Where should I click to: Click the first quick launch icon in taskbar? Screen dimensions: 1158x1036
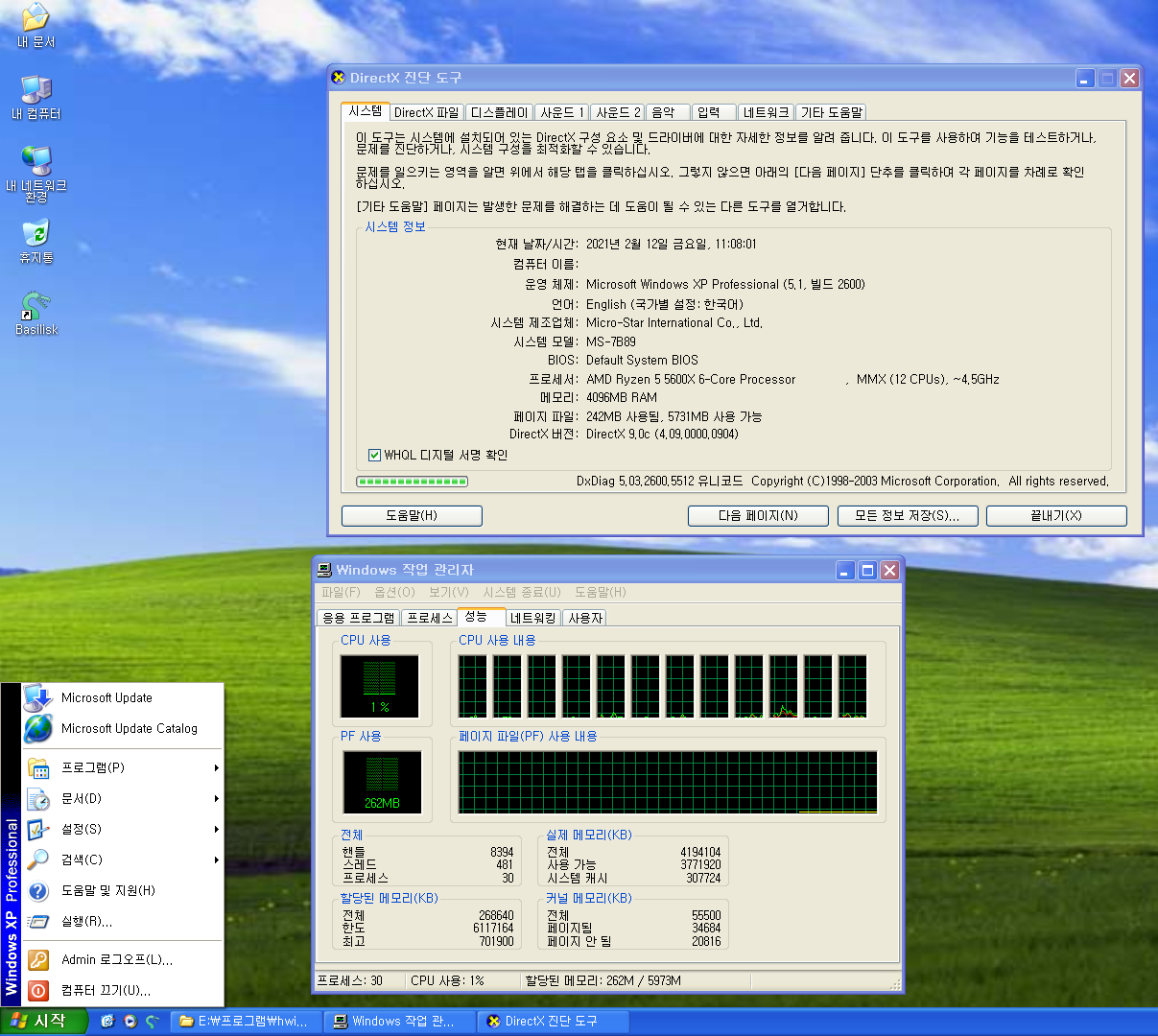(x=107, y=1022)
